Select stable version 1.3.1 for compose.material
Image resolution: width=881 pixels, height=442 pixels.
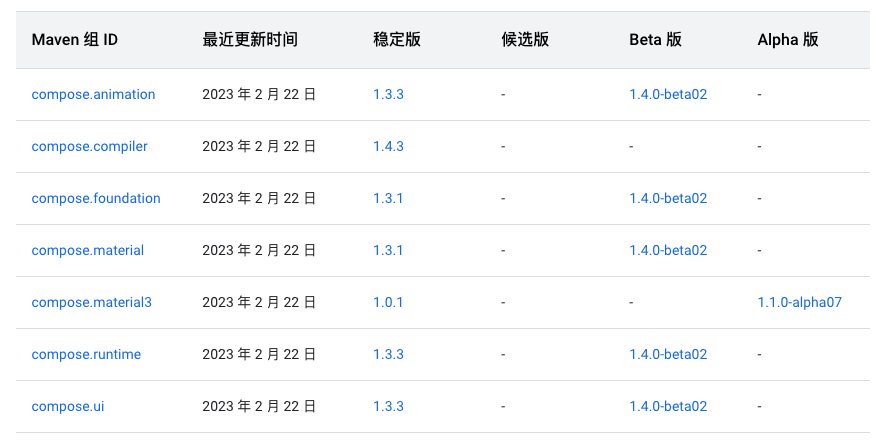(x=388, y=251)
